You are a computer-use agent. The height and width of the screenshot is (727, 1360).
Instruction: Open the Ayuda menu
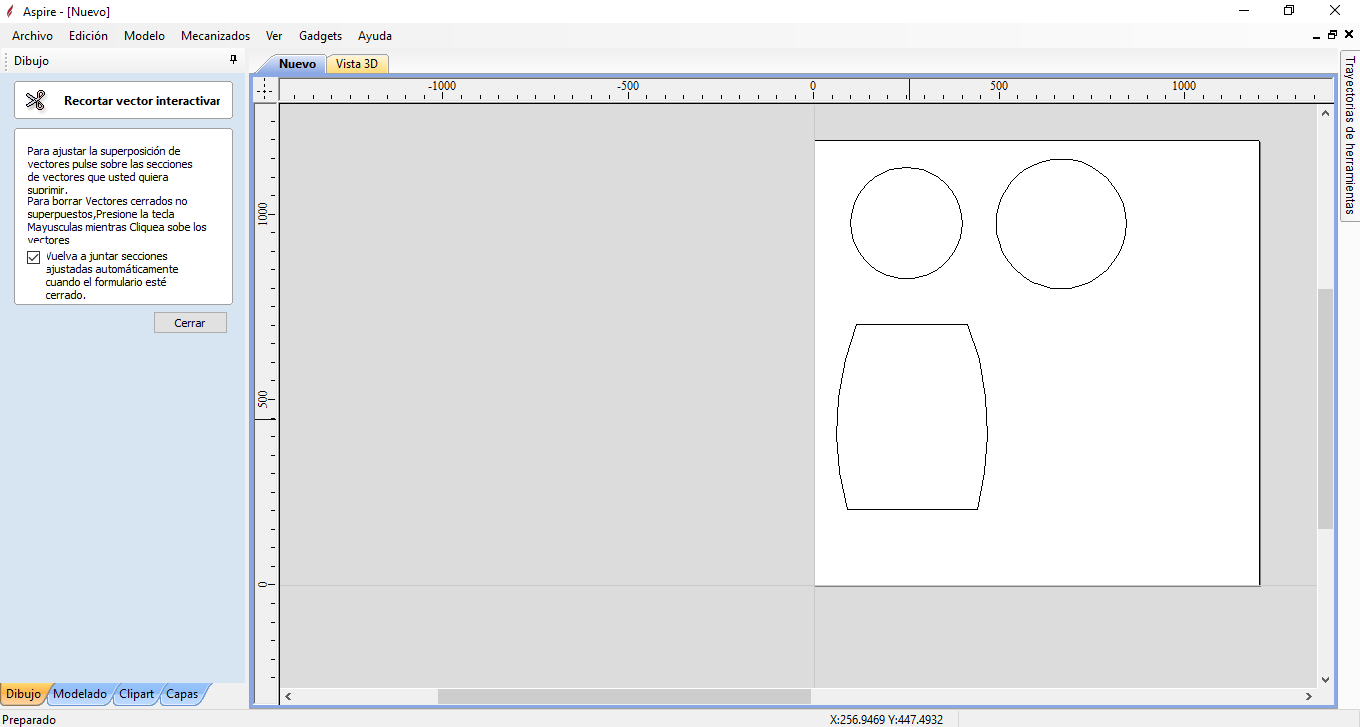point(375,36)
